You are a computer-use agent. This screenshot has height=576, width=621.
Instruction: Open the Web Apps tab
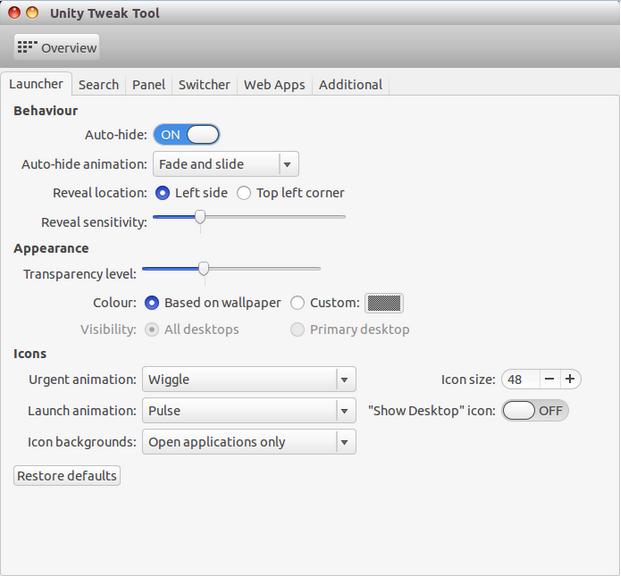click(x=274, y=85)
